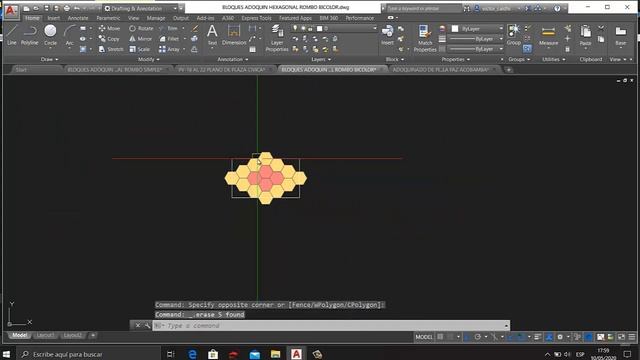Viewport: 640px width, 360px height.
Task: Select the Polyline tool
Action: pos(29,34)
